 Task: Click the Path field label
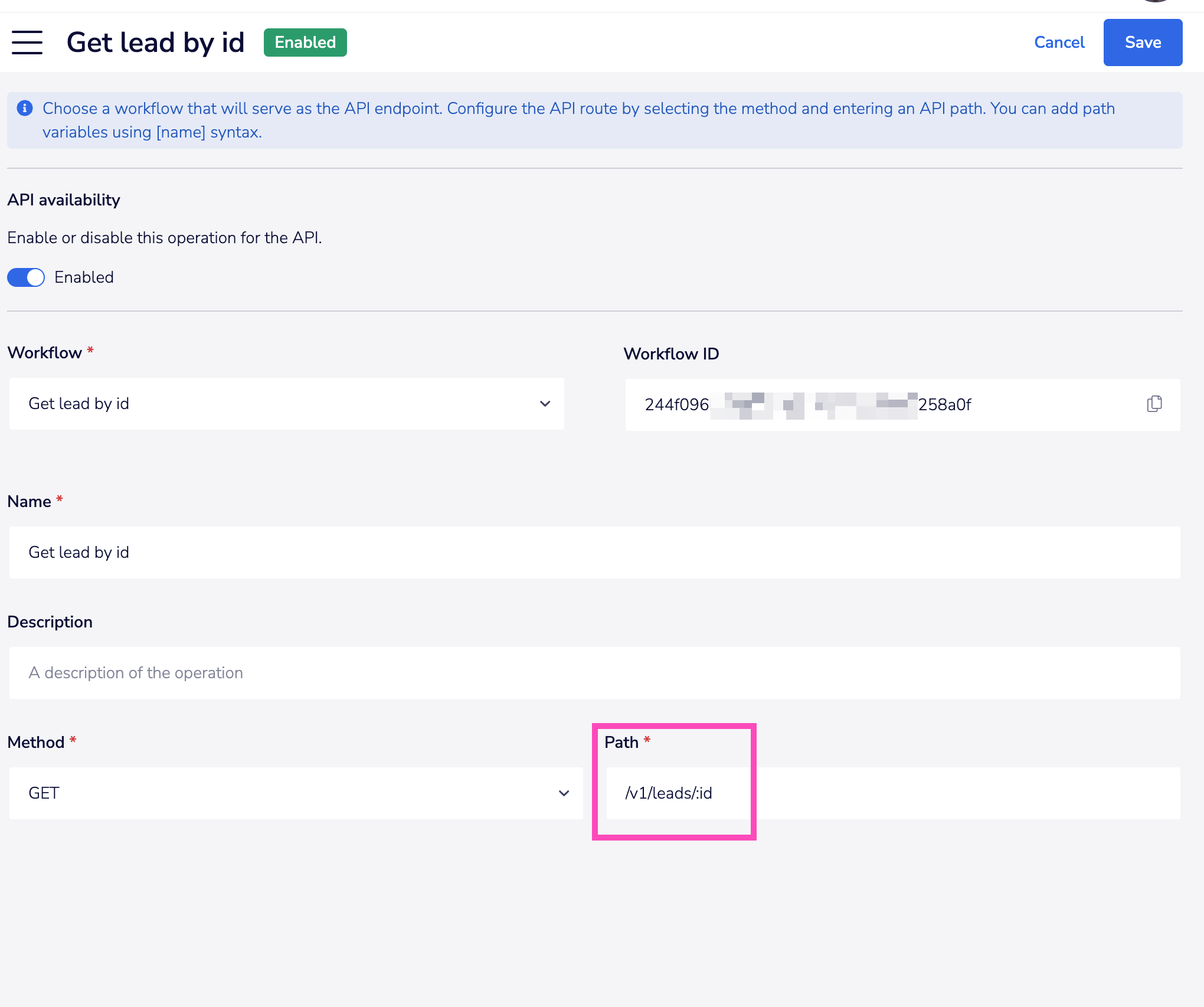click(621, 742)
